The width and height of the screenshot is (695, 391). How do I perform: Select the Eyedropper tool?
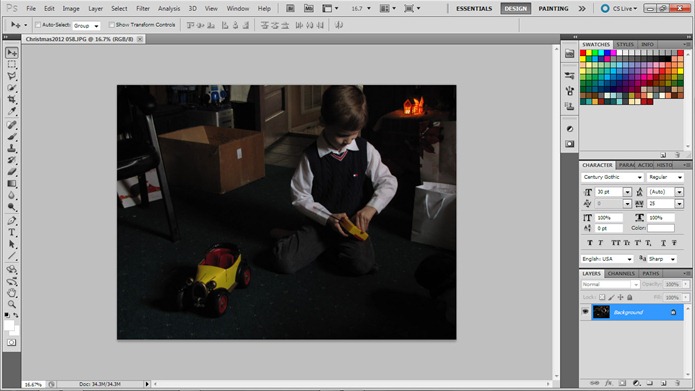tap(12, 111)
